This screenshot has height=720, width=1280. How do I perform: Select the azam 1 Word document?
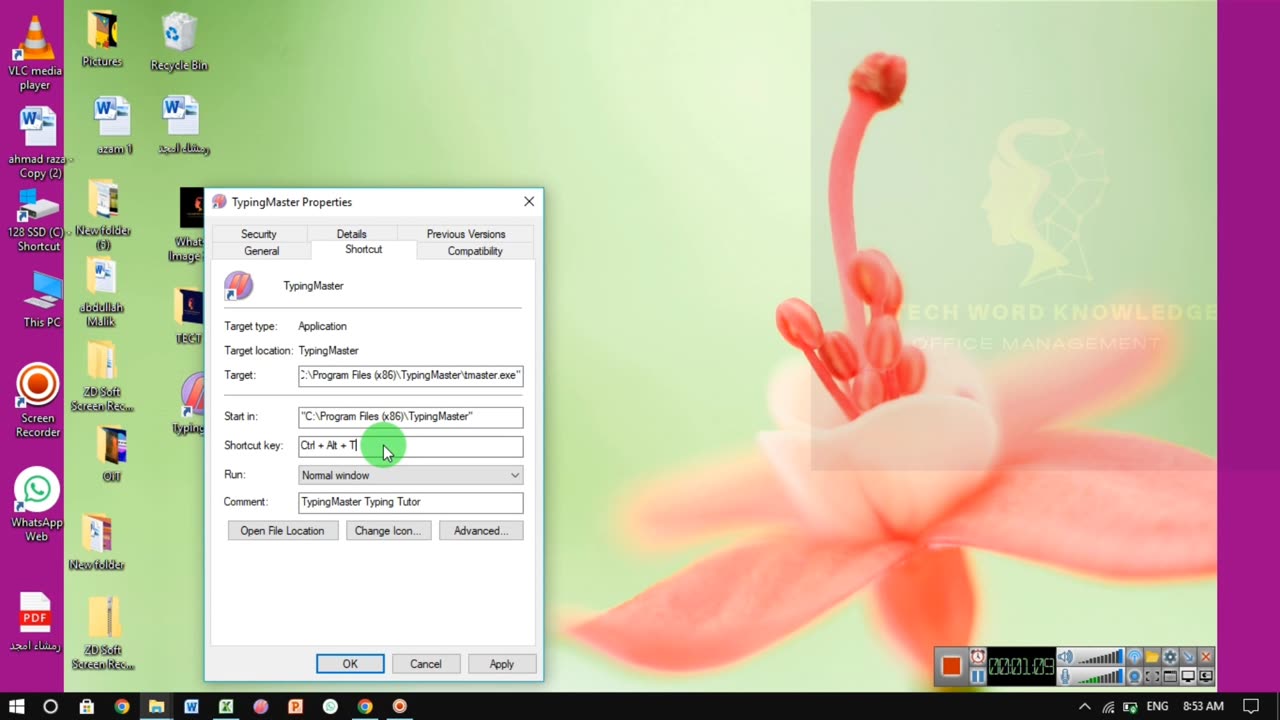click(114, 126)
